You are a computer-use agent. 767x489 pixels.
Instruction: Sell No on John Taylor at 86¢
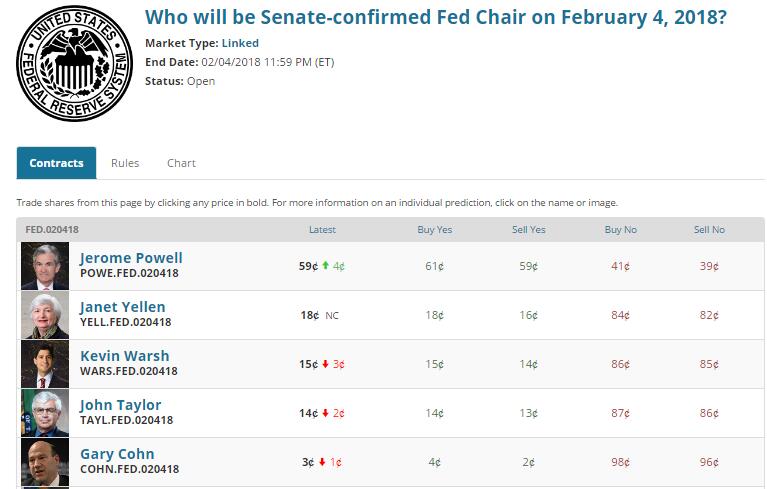(x=709, y=413)
